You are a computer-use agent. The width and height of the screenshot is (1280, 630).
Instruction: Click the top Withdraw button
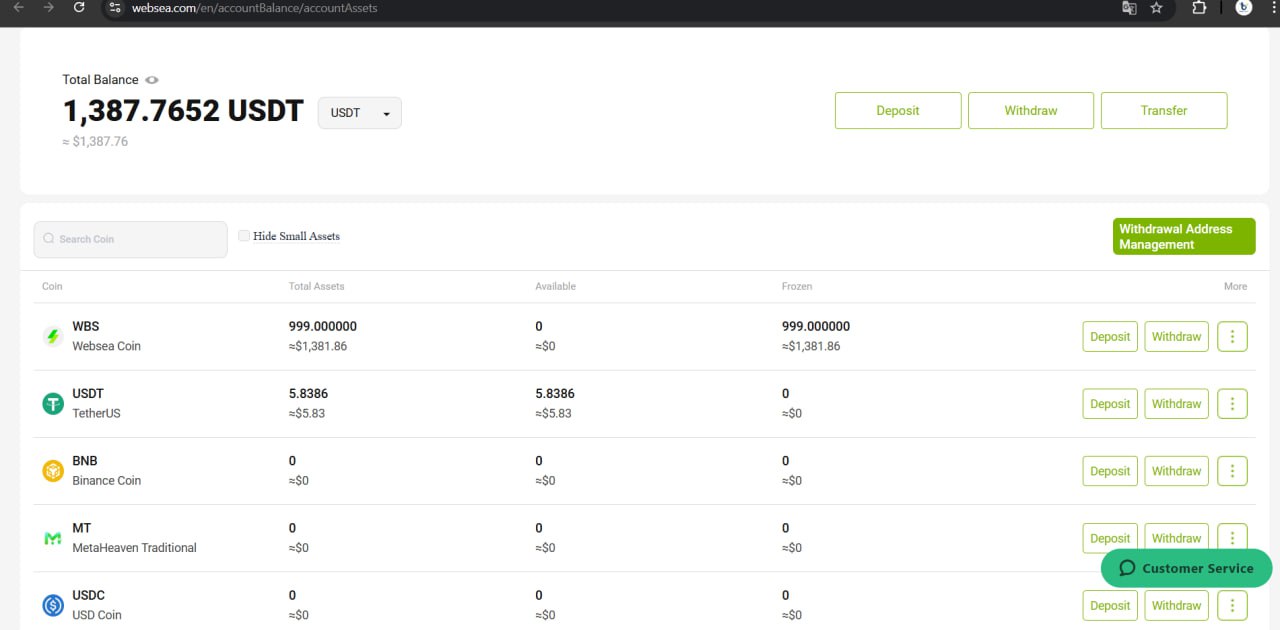[1031, 110]
